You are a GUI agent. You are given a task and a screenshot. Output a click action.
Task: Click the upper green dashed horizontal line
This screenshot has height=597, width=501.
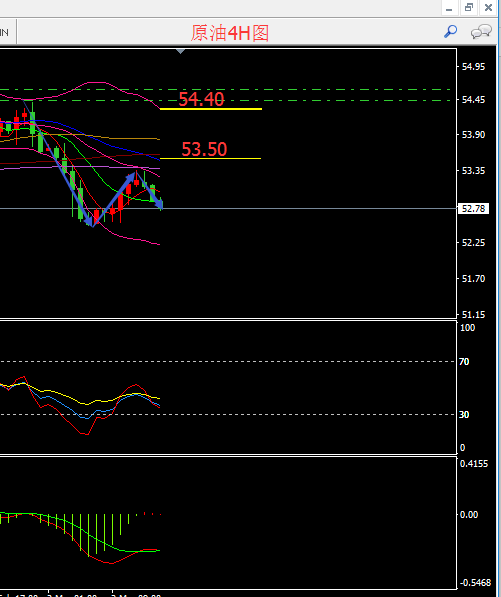225,90
